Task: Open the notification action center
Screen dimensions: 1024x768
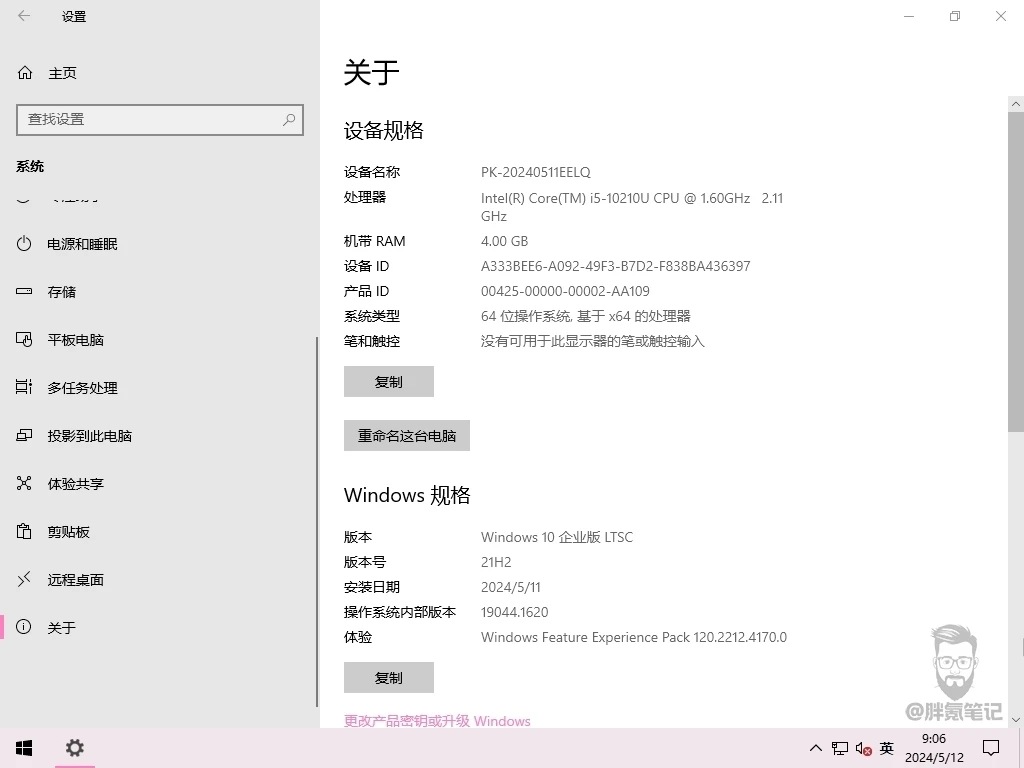Action: point(991,748)
